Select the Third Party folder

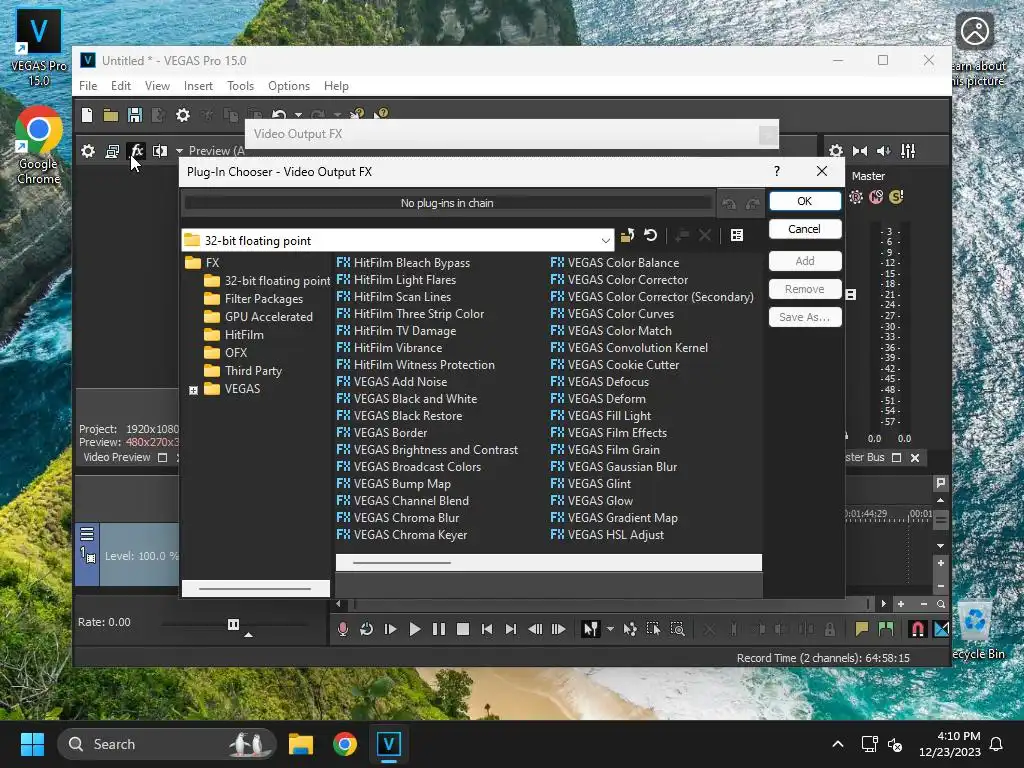point(243,370)
